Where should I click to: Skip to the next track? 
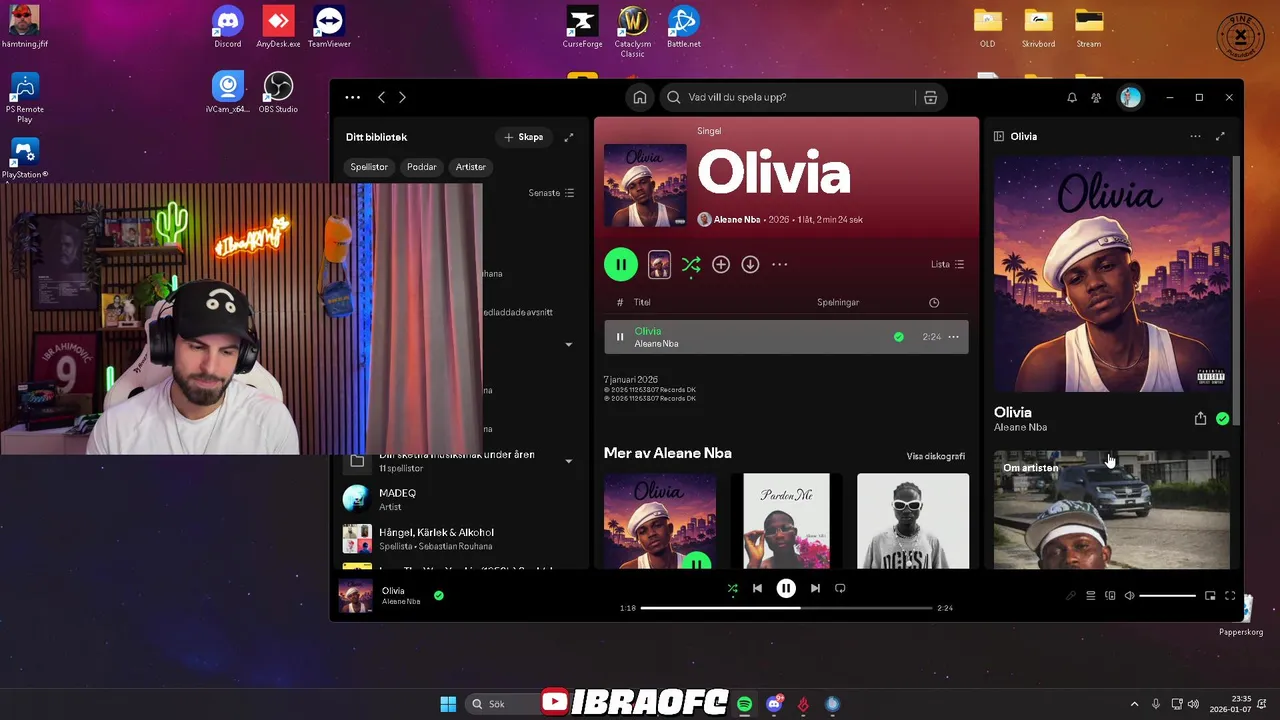click(x=815, y=588)
